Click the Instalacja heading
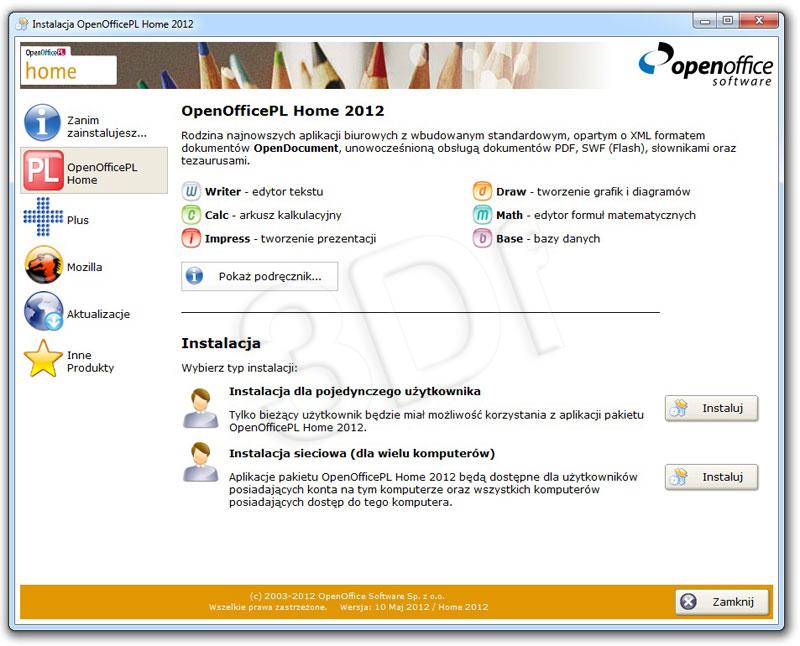800x646 pixels. click(221, 343)
